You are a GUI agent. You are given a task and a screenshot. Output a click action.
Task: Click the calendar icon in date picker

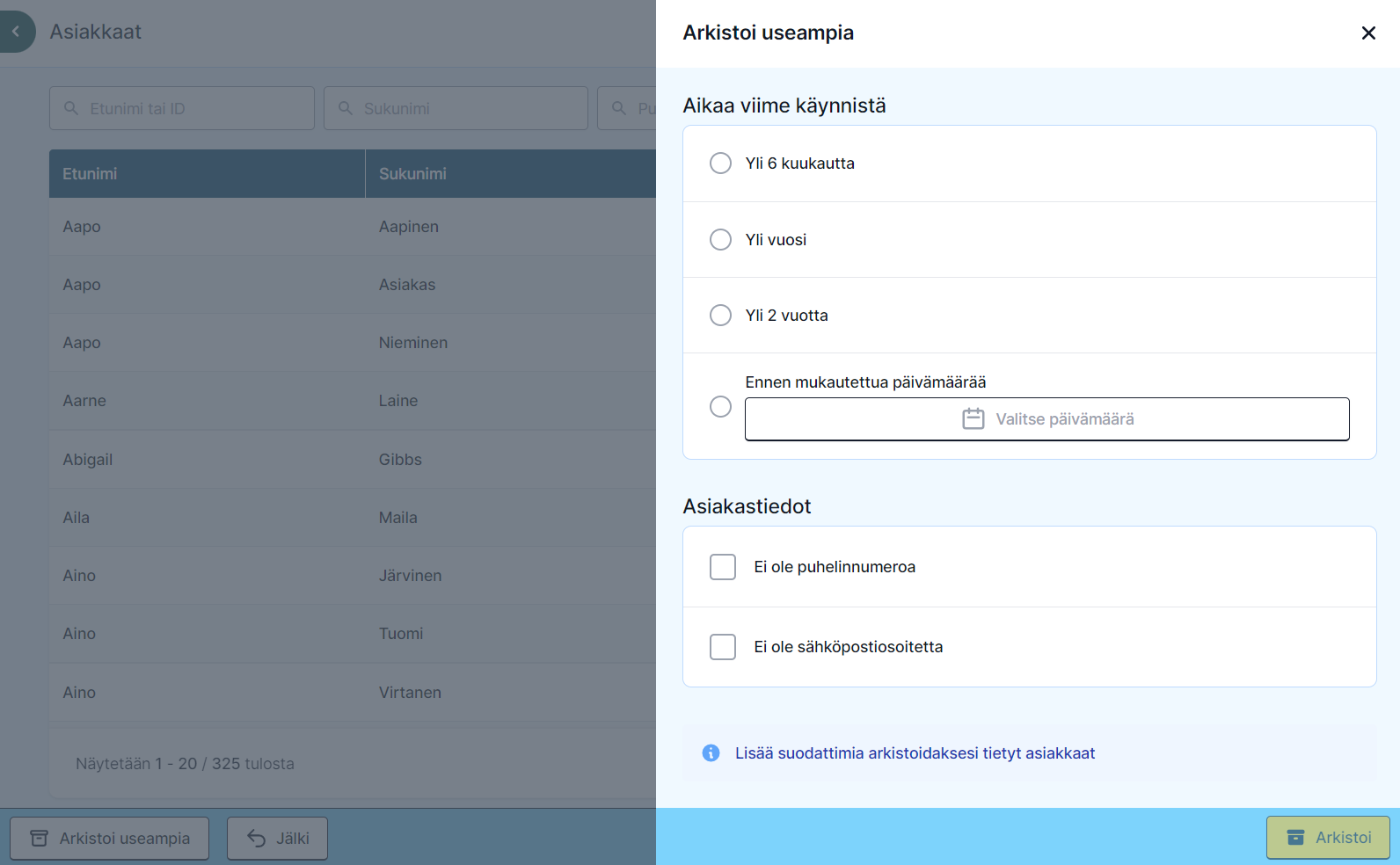coord(973,418)
